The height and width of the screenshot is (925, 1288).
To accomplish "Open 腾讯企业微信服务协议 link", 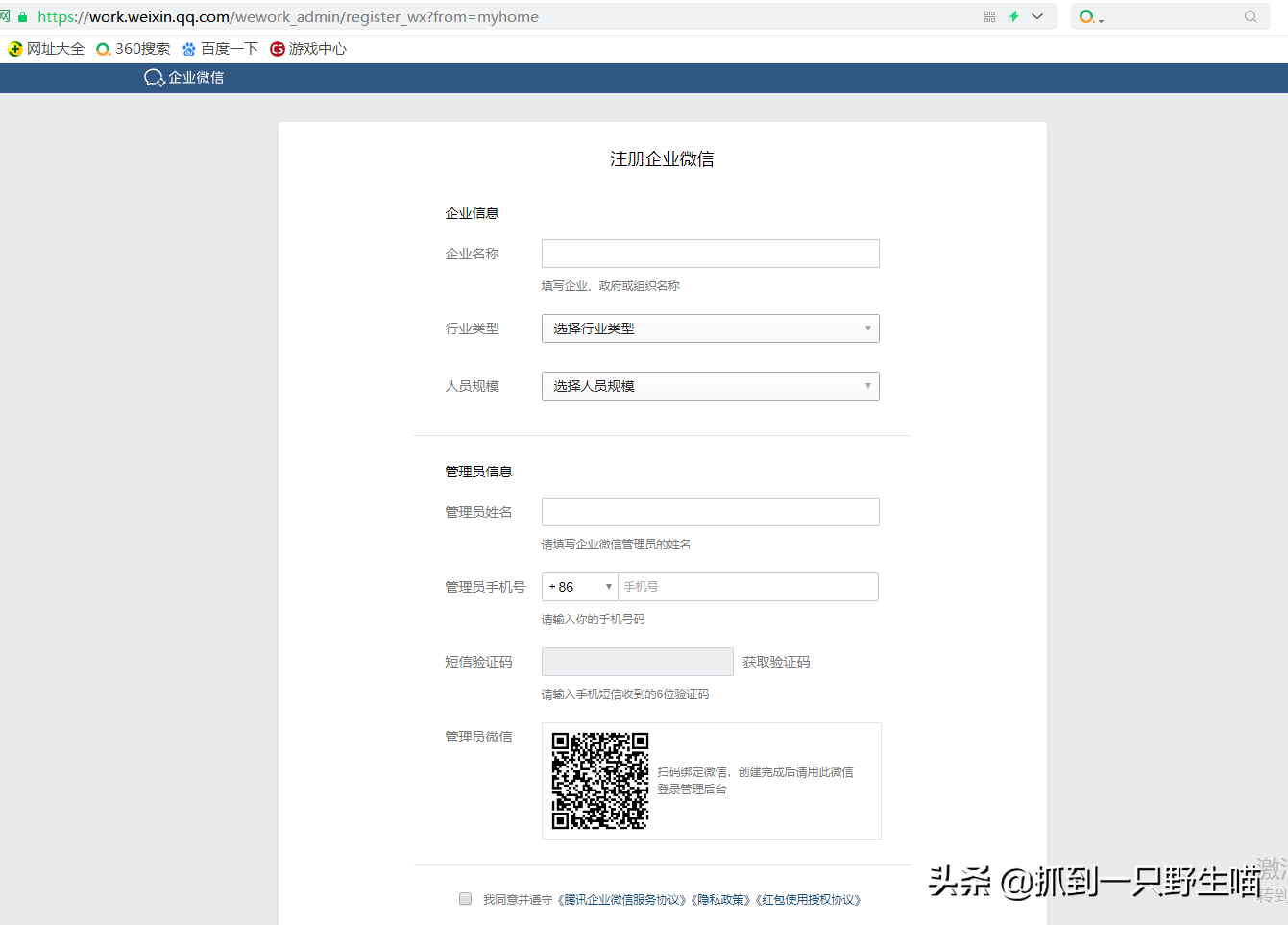I will (623, 900).
